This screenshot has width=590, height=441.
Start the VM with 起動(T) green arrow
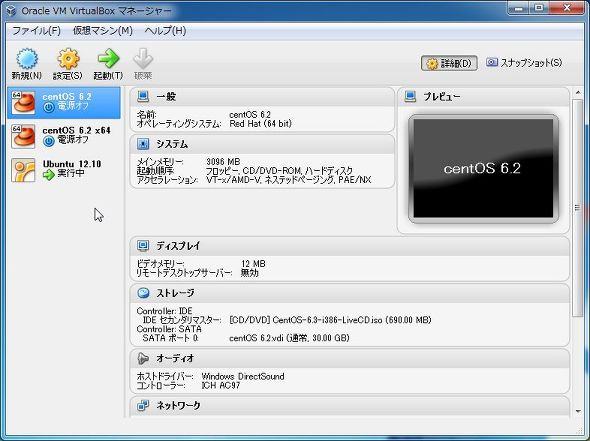click(x=108, y=59)
